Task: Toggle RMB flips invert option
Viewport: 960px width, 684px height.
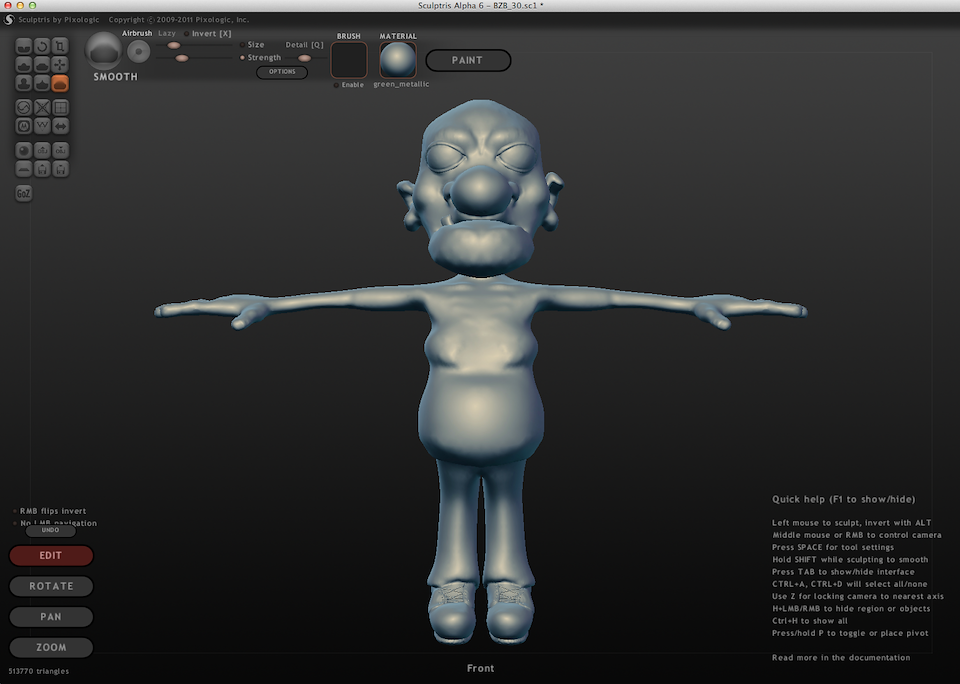Action: pyautogui.click(x=14, y=511)
